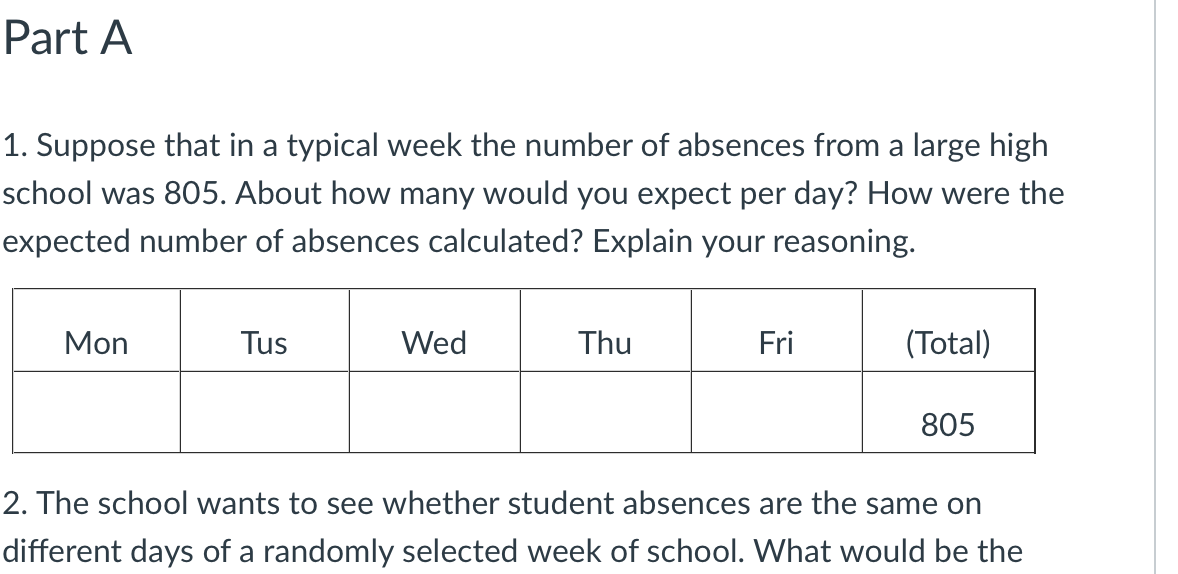Image resolution: width=1178 pixels, height=574 pixels.
Task: Click the empty cell under Fri
Action: [776, 412]
